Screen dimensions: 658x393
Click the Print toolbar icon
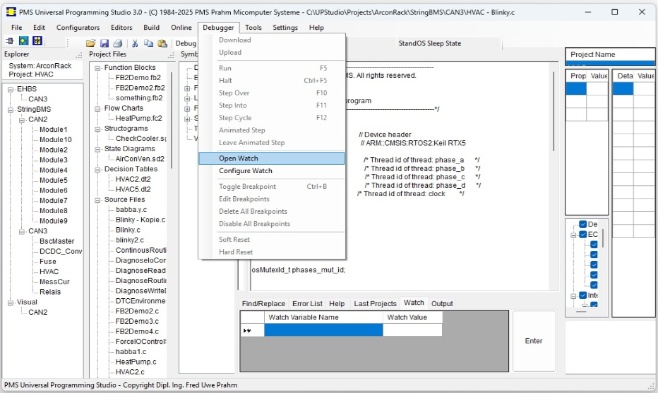click(118, 43)
